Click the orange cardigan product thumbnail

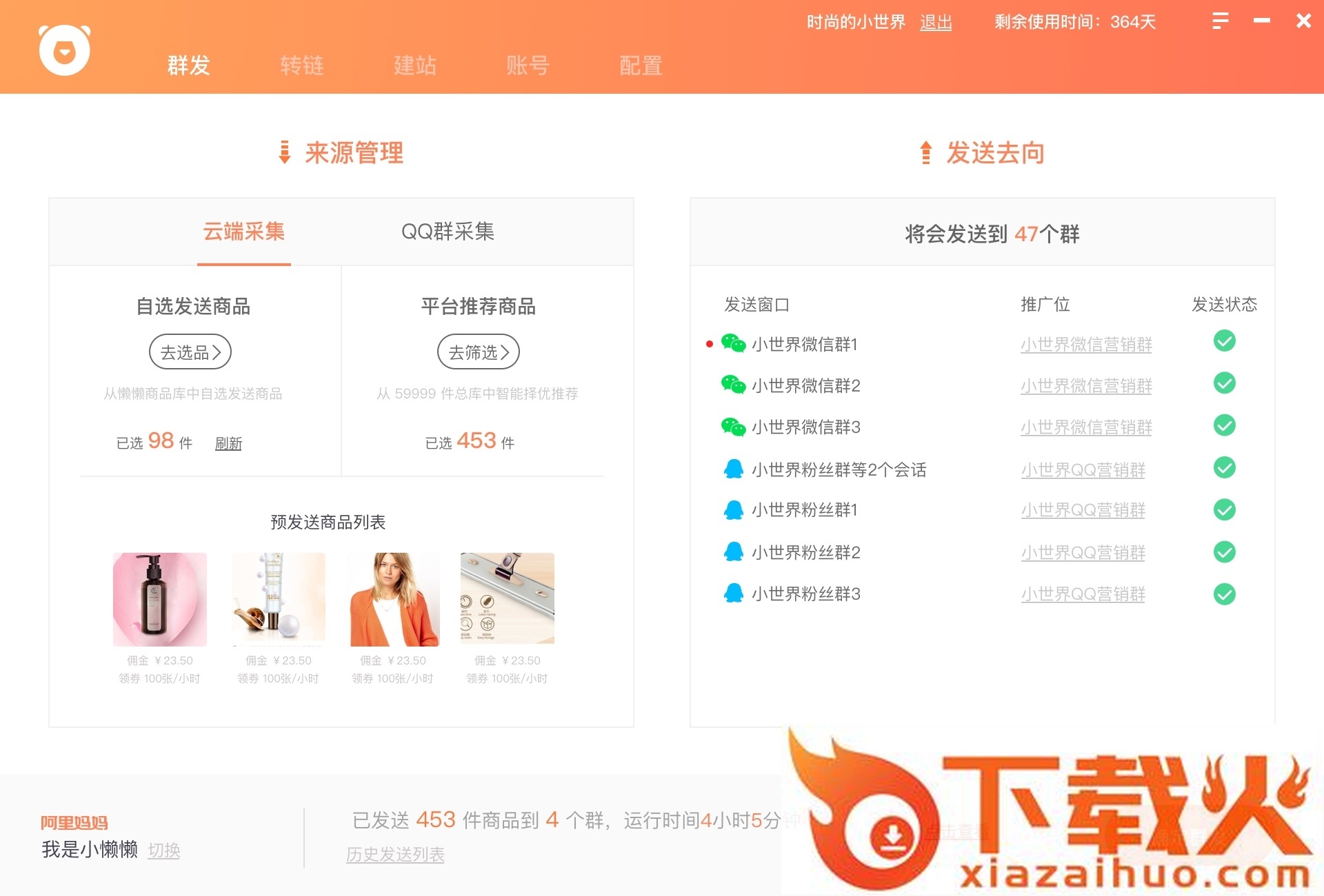393,599
